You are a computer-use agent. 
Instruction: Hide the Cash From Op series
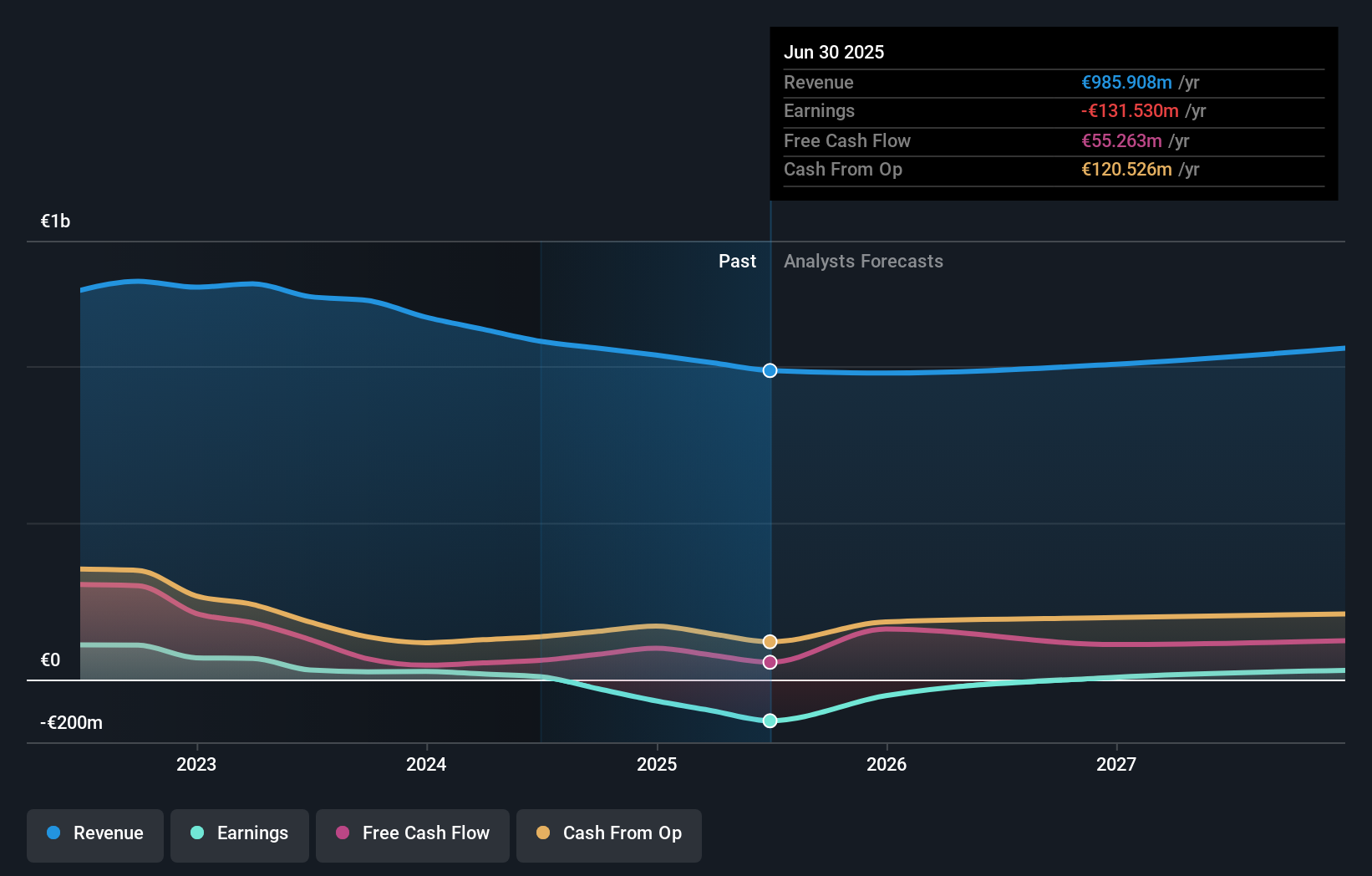608,833
